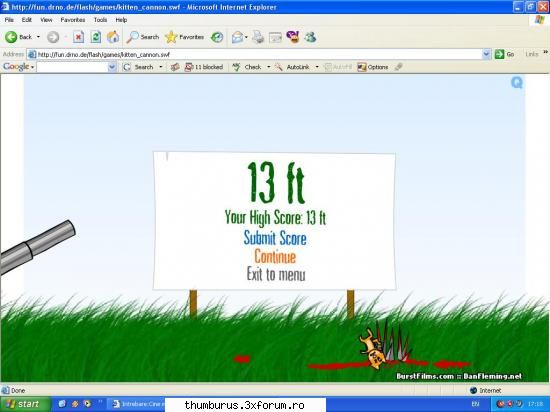Screen dimensions: 550x412
Task: Open the Windows Start menu
Action: click(25, 404)
